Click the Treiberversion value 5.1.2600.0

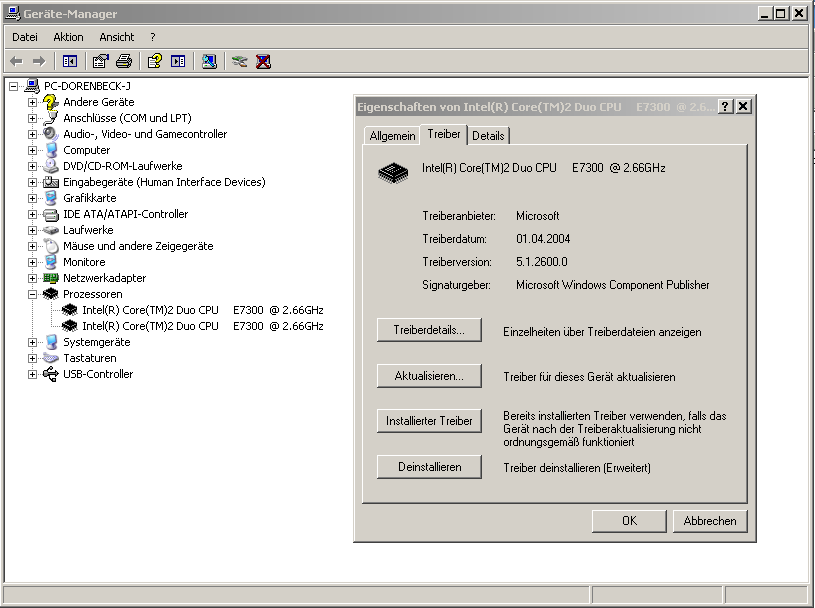pos(542,262)
